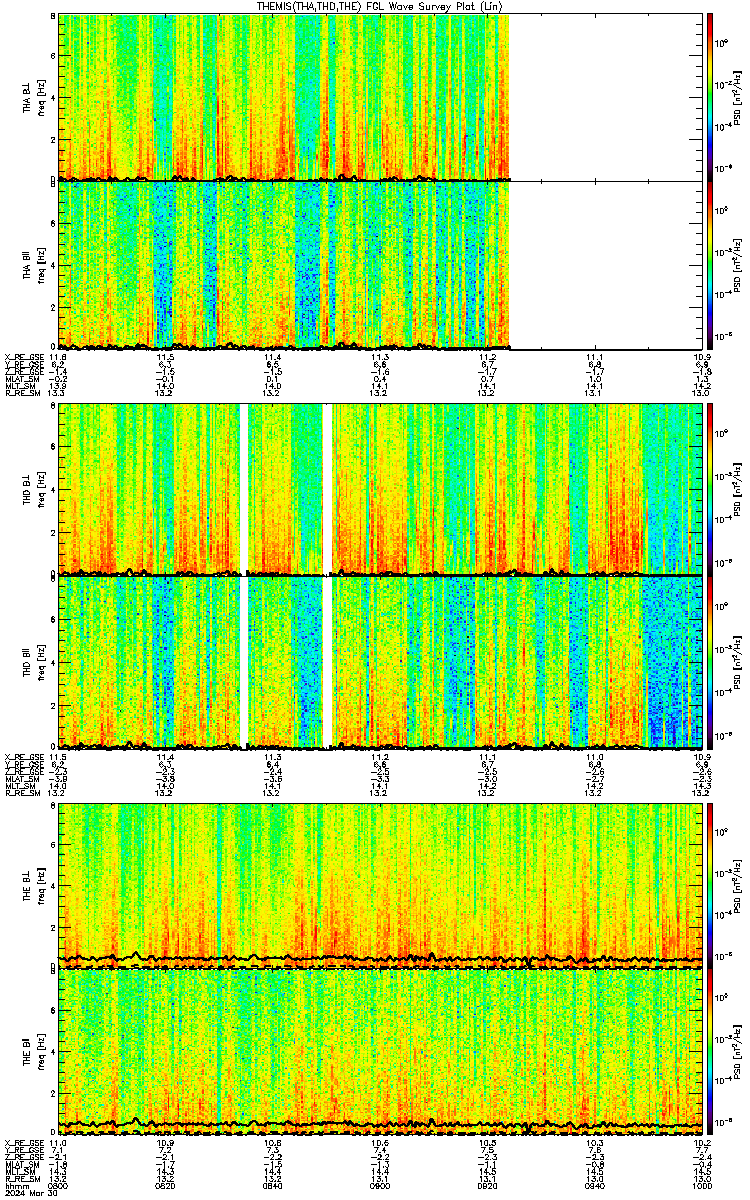
Task: Click the MLAT_SM label under the THE panels
Action: point(21,1164)
